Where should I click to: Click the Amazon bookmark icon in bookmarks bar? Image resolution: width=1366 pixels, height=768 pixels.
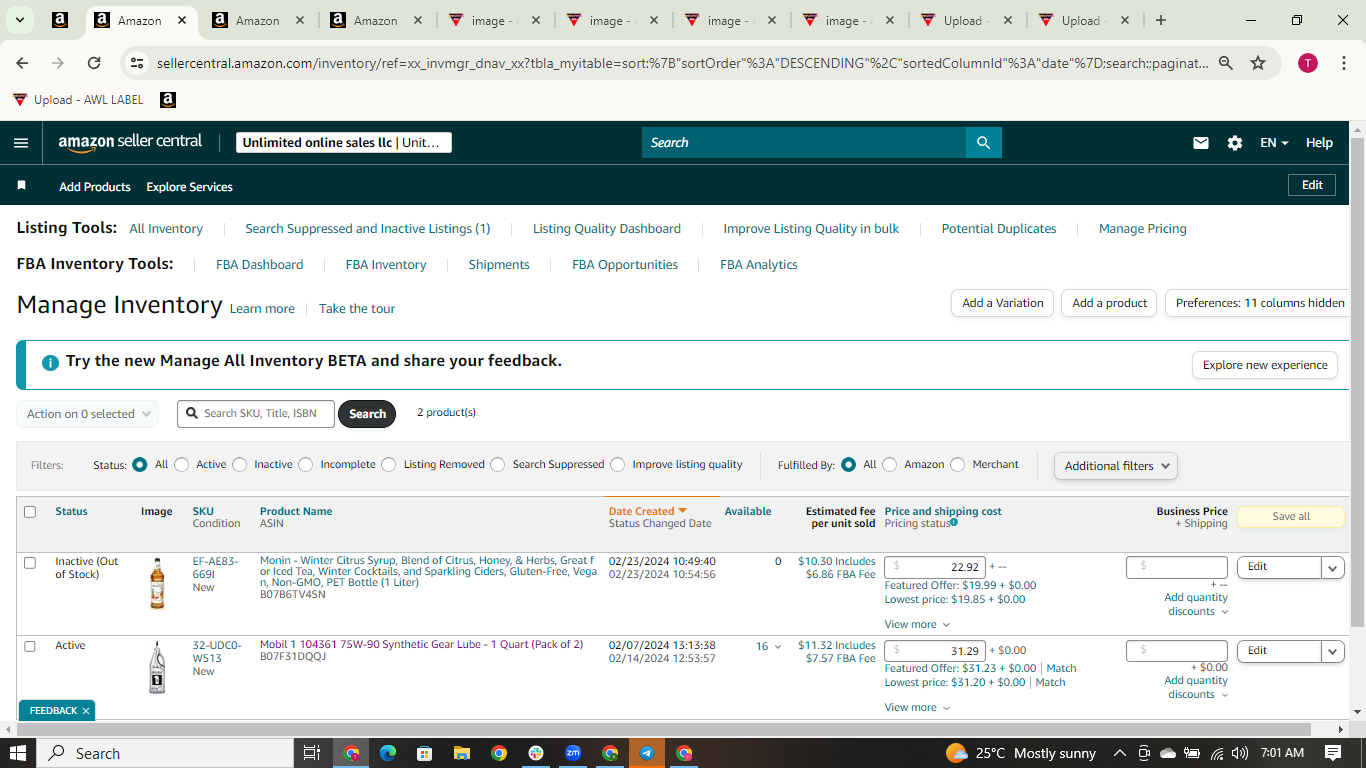[168, 100]
